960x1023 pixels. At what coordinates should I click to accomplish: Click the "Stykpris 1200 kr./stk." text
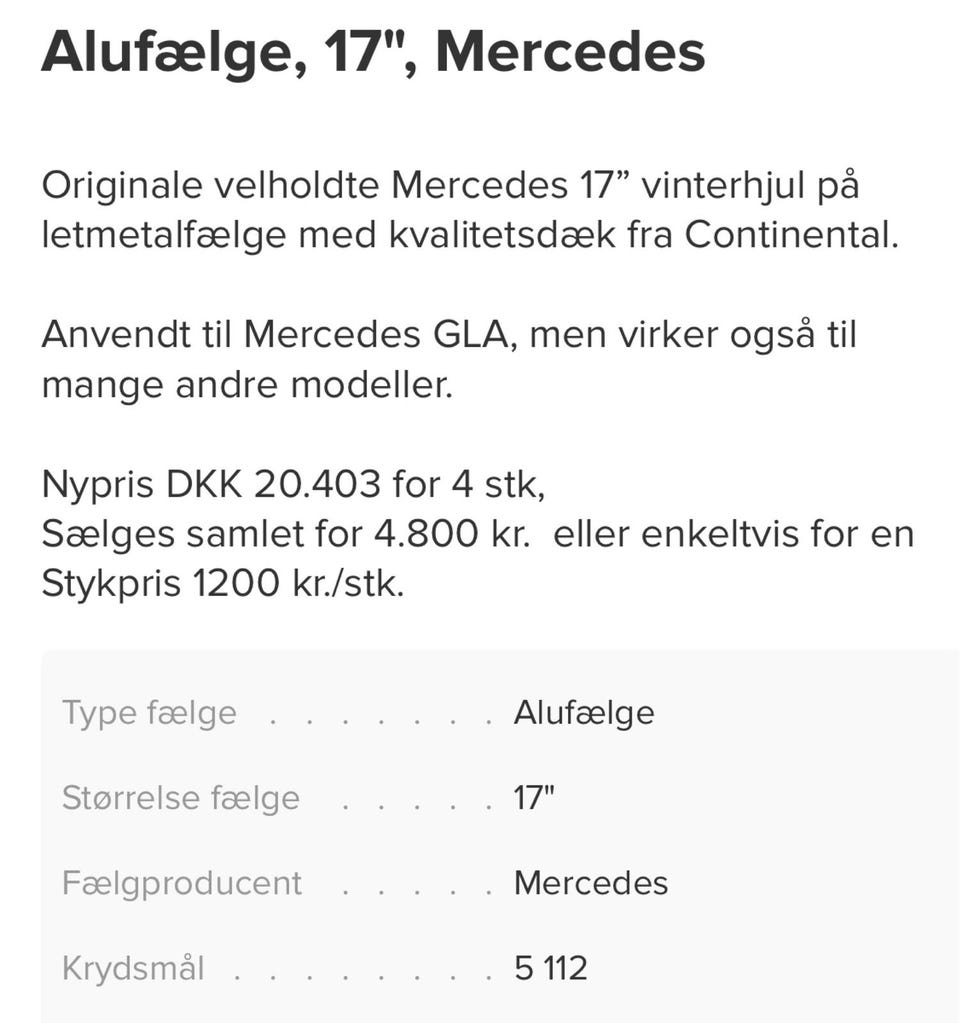pos(223,584)
